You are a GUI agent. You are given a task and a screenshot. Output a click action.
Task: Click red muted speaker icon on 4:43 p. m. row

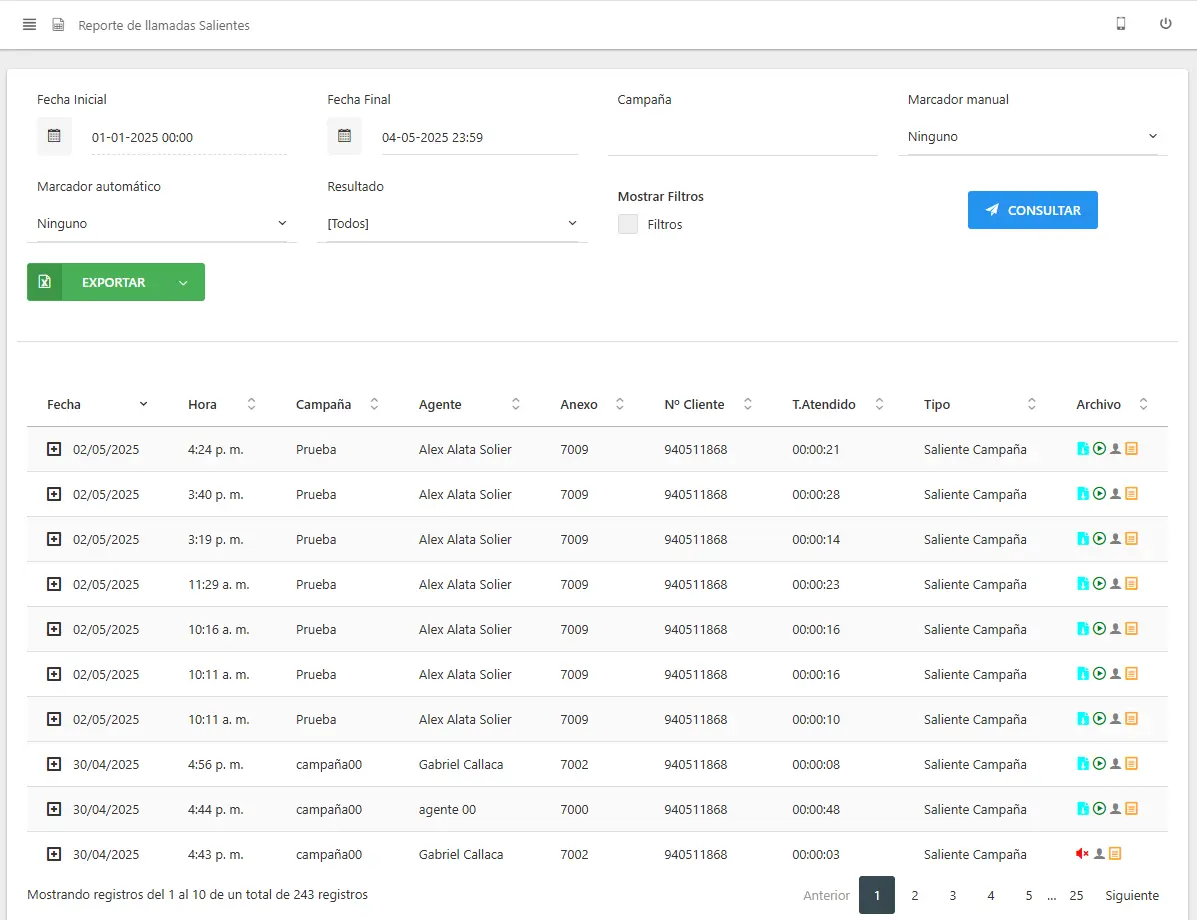(1082, 854)
